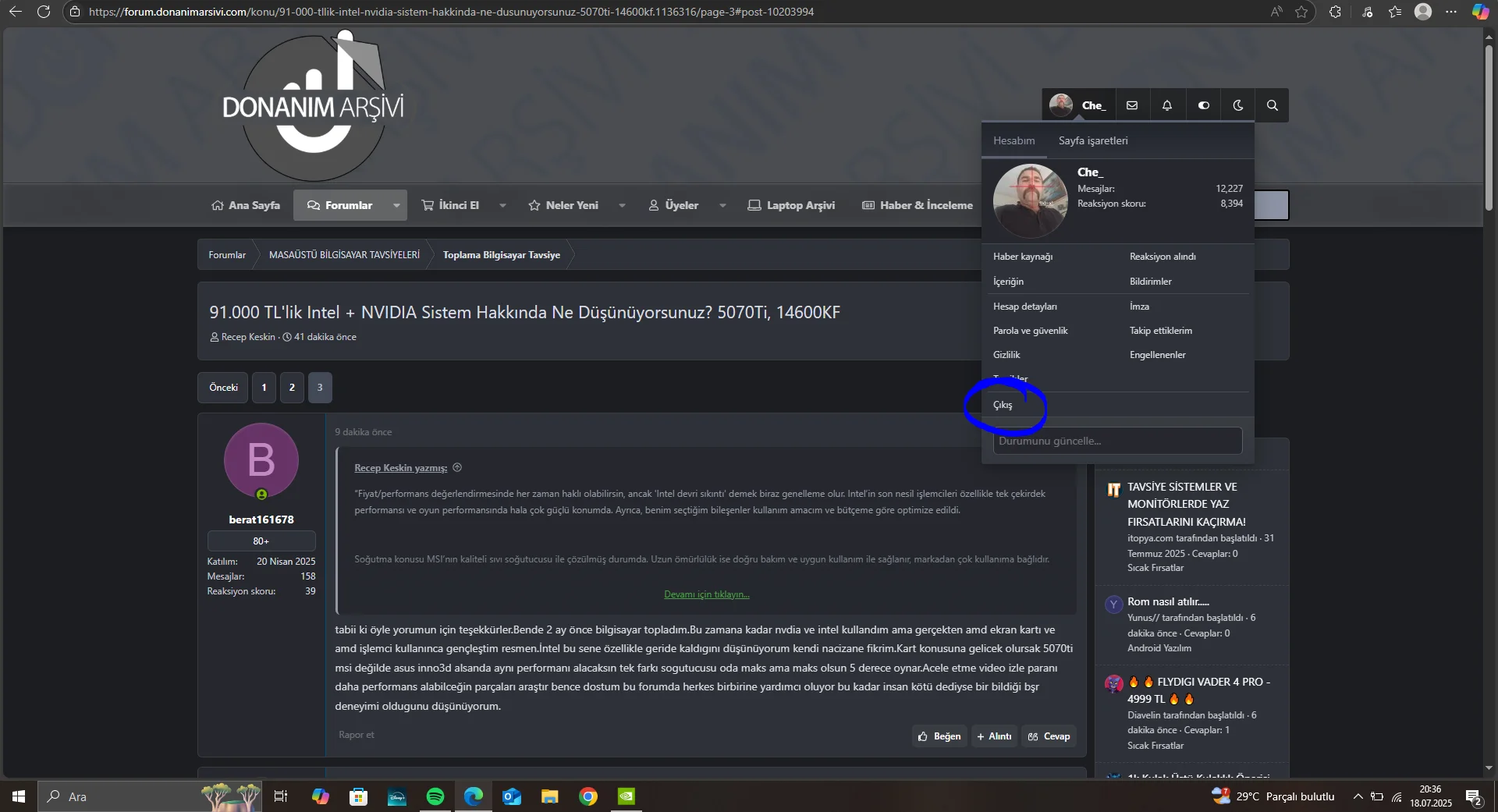1498x812 pixels.
Task: Open File Explorer from taskbar
Action: tap(550, 796)
